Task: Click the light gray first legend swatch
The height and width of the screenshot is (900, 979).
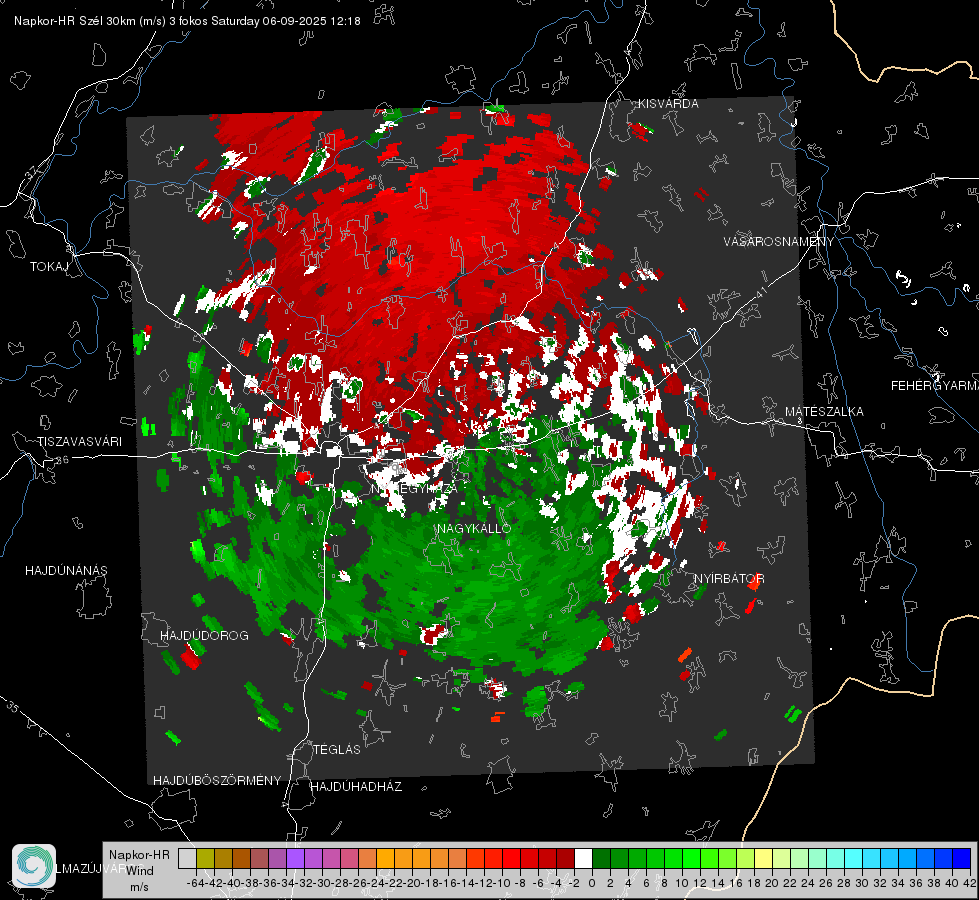Action: click(187, 859)
